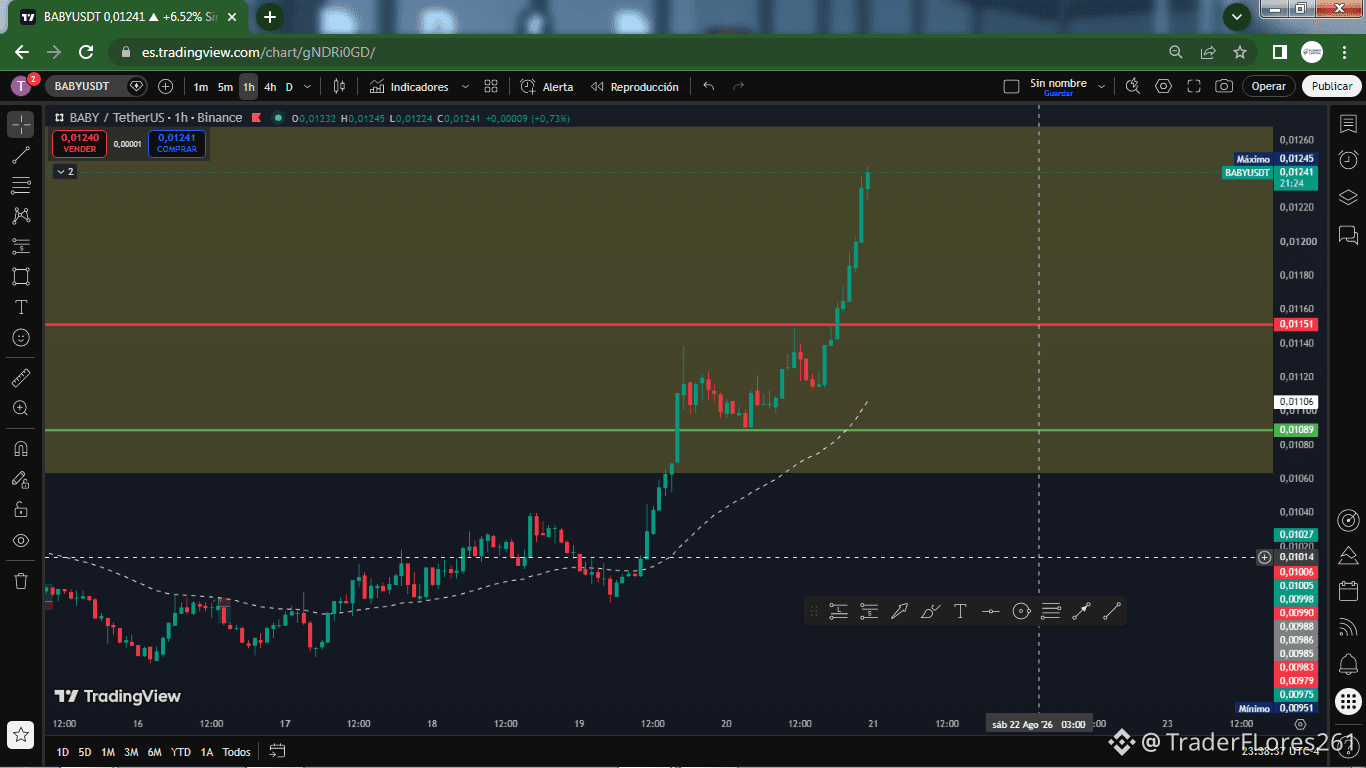This screenshot has height=768, width=1366.
Task: Open the geometric shapes tool
Action: tap(21, 276)
